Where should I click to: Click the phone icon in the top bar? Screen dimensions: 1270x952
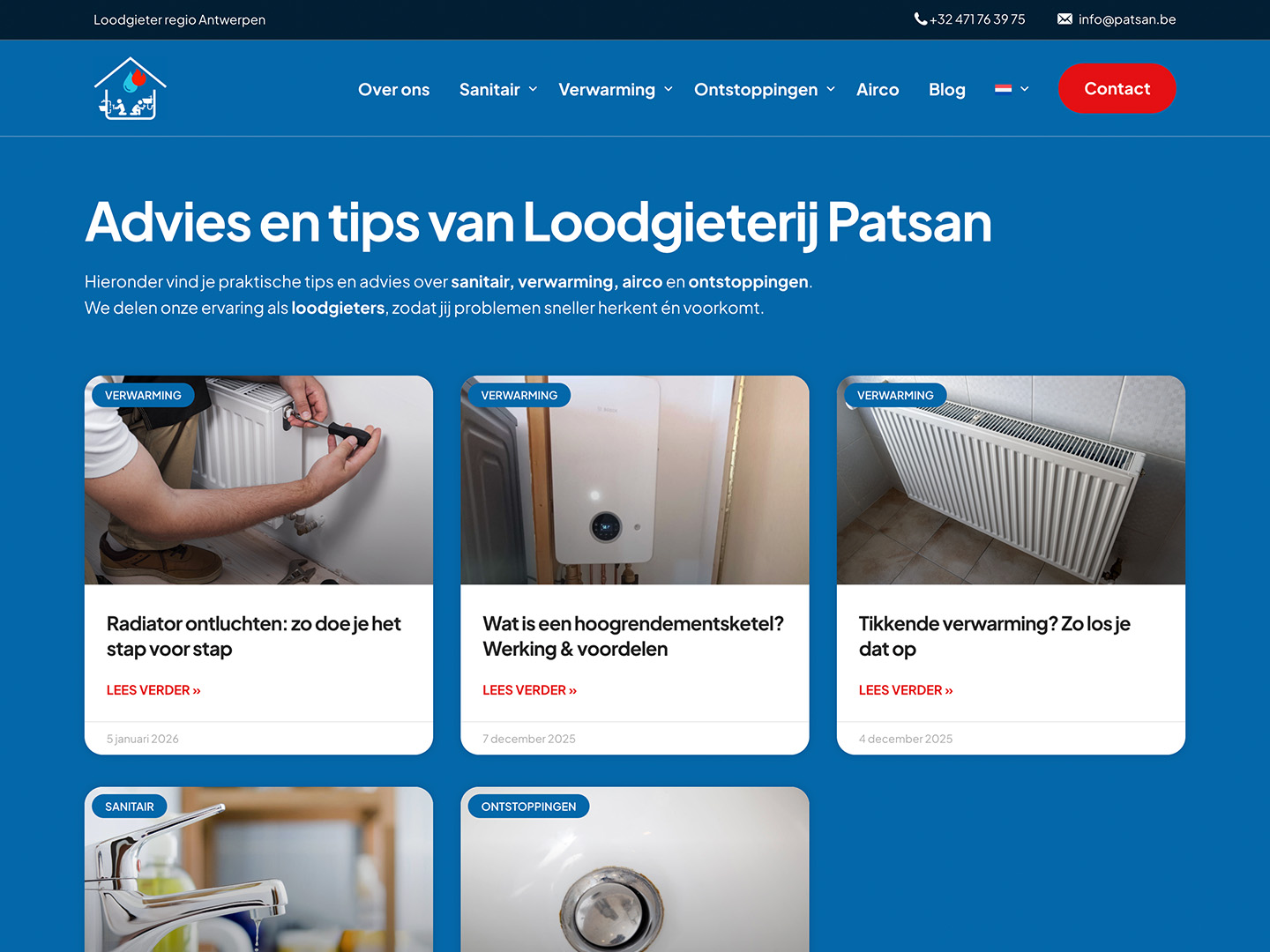(x=920, y=19)
